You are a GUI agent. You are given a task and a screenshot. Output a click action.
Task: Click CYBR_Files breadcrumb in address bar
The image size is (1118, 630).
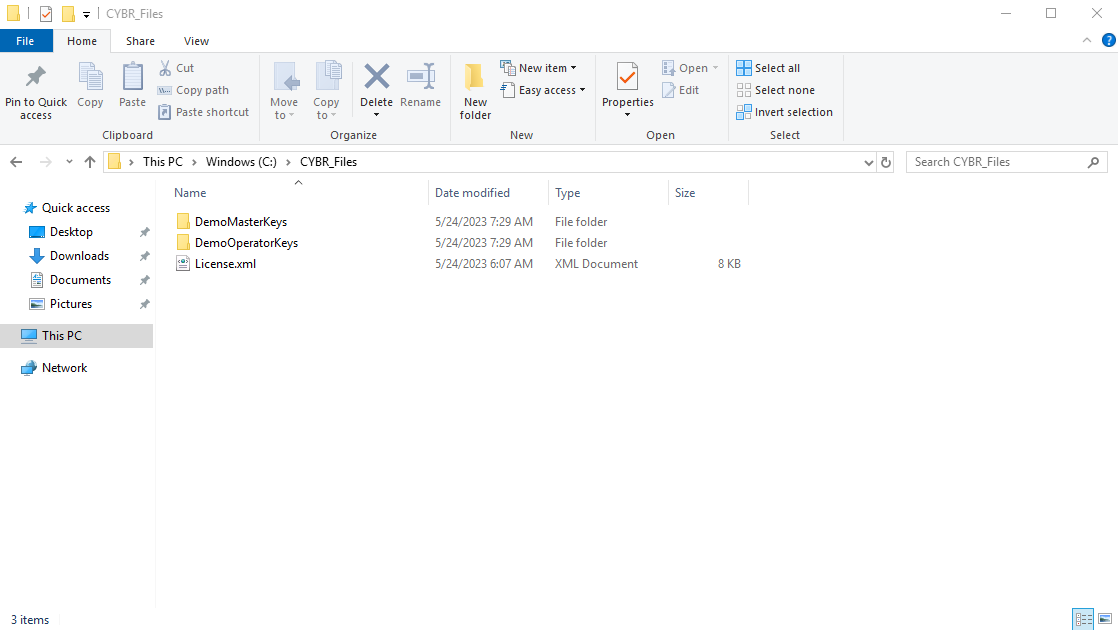(329, 162)
